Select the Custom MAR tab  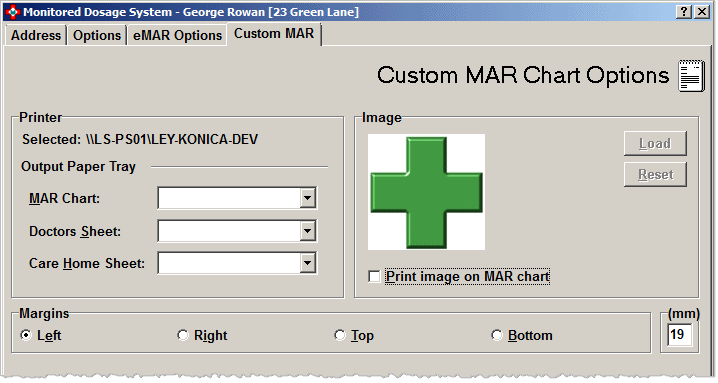(x=274, y=34)
